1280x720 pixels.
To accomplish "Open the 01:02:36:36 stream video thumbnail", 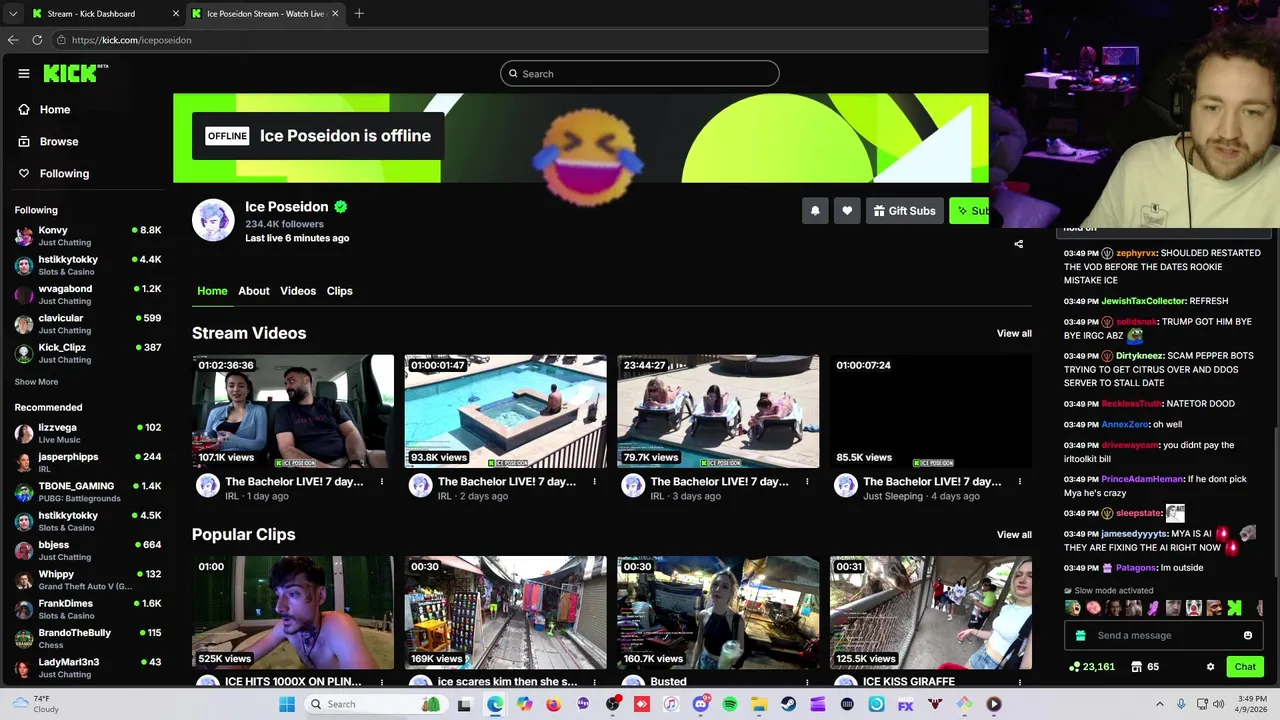I will coord(293,411).
